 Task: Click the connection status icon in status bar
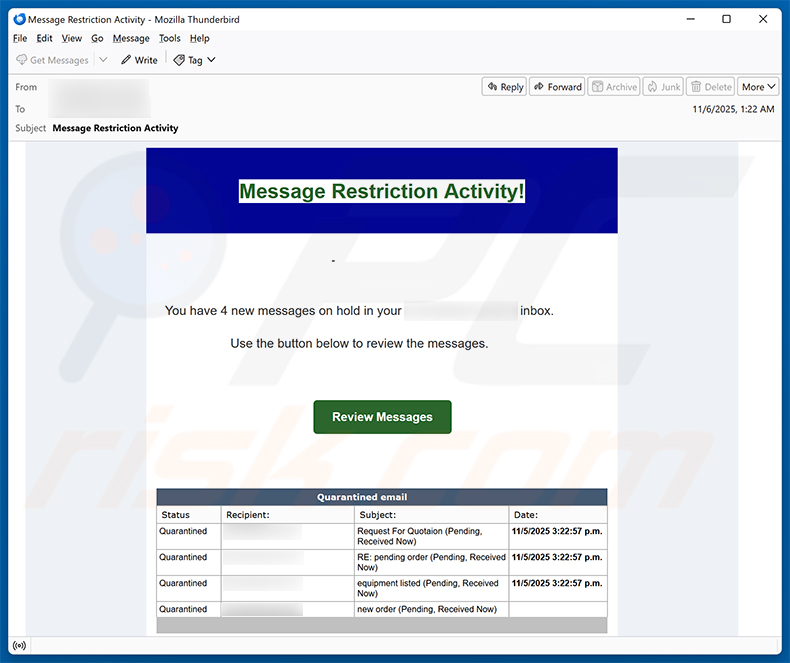(x=20, y=645)
